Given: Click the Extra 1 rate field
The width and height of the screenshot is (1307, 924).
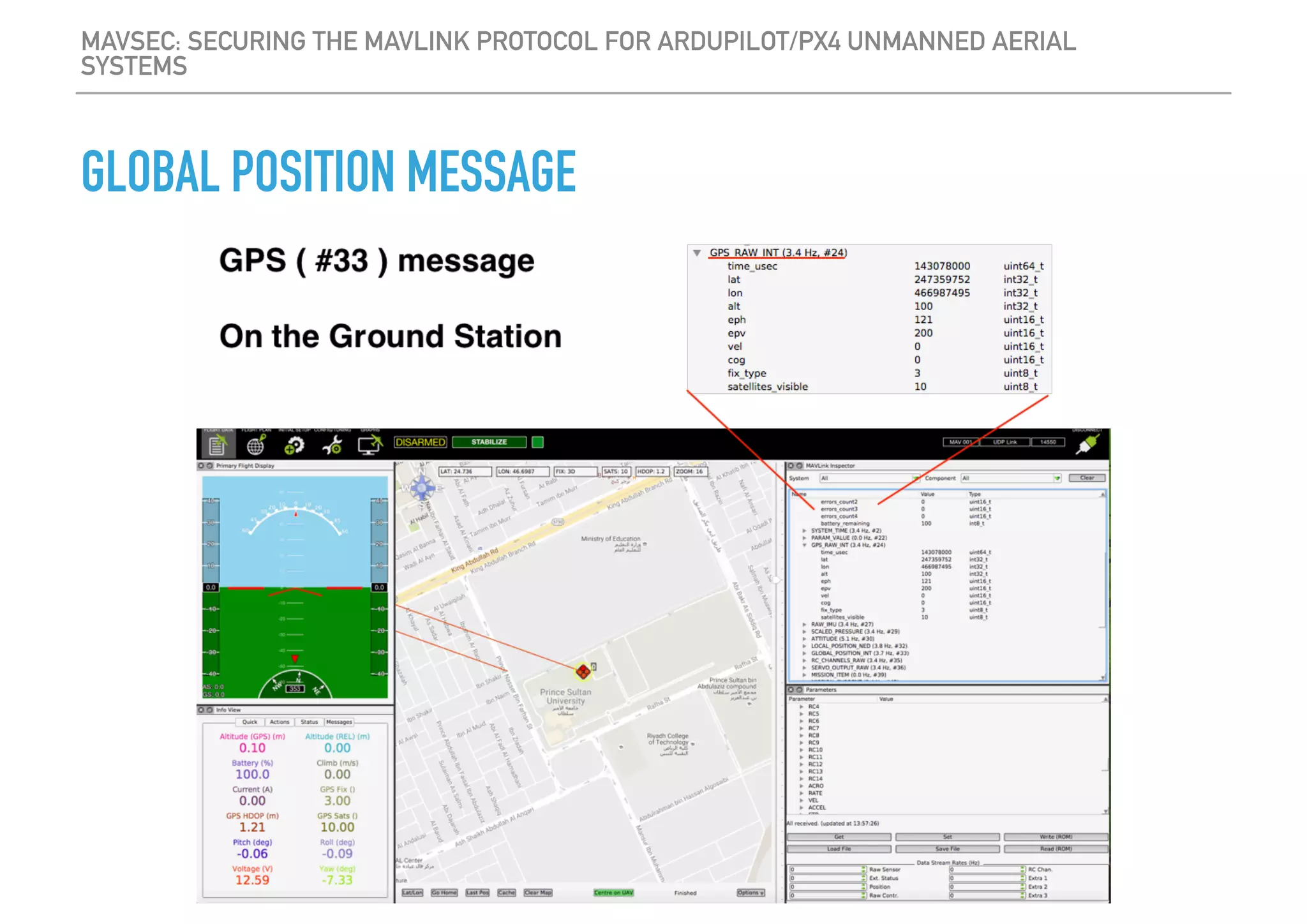Looking at the screenshot, I should tap(987, 879).
